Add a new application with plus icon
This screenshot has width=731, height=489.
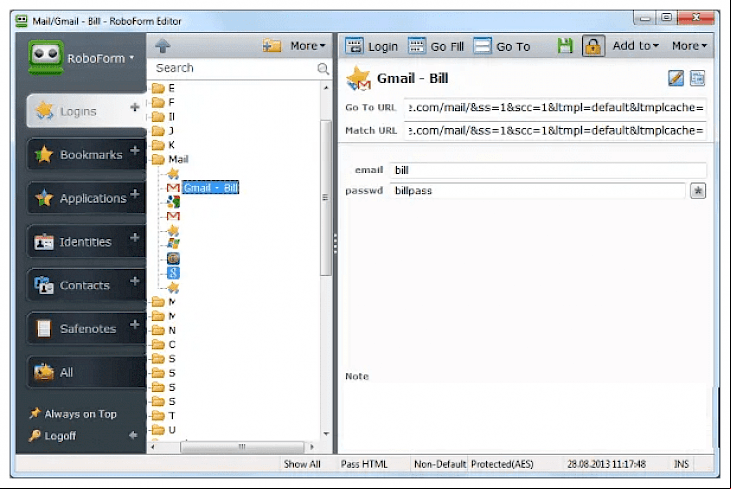pyautogui.click(x=135, y=193)
